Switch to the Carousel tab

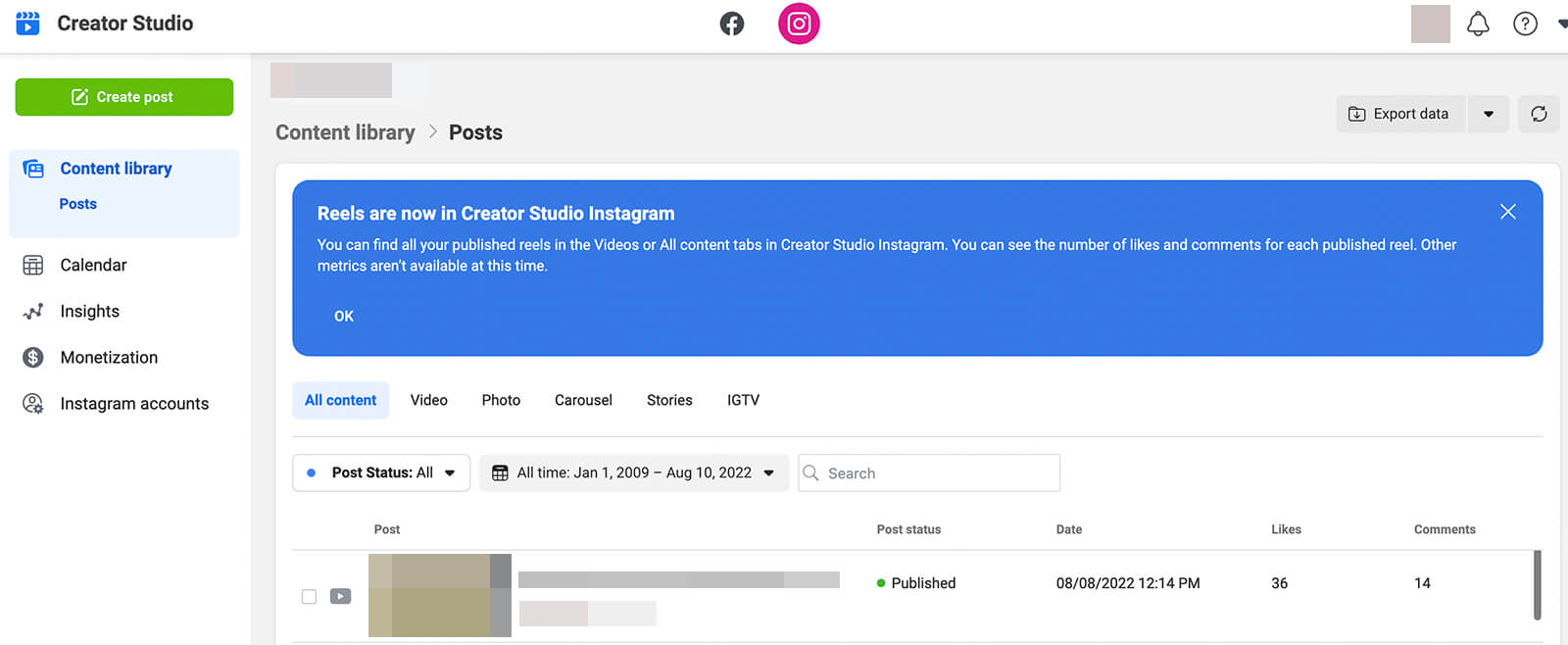click(583, 400)
